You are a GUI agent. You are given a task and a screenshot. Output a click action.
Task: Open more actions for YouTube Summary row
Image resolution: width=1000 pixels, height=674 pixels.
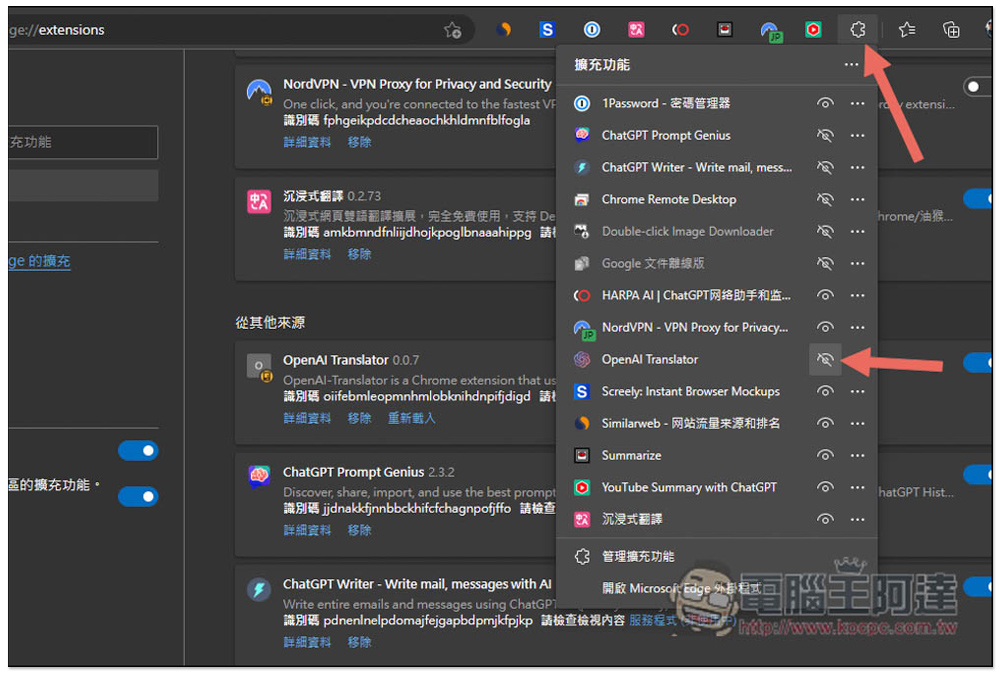858,487
